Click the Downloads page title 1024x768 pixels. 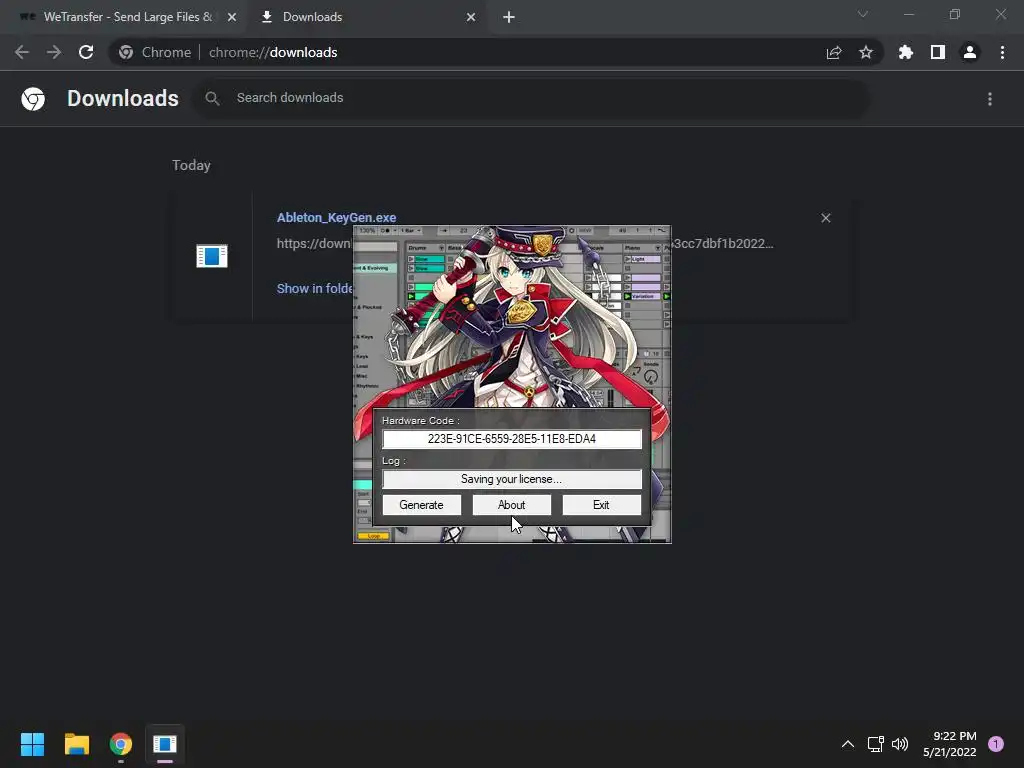click(x=123, y=98)
